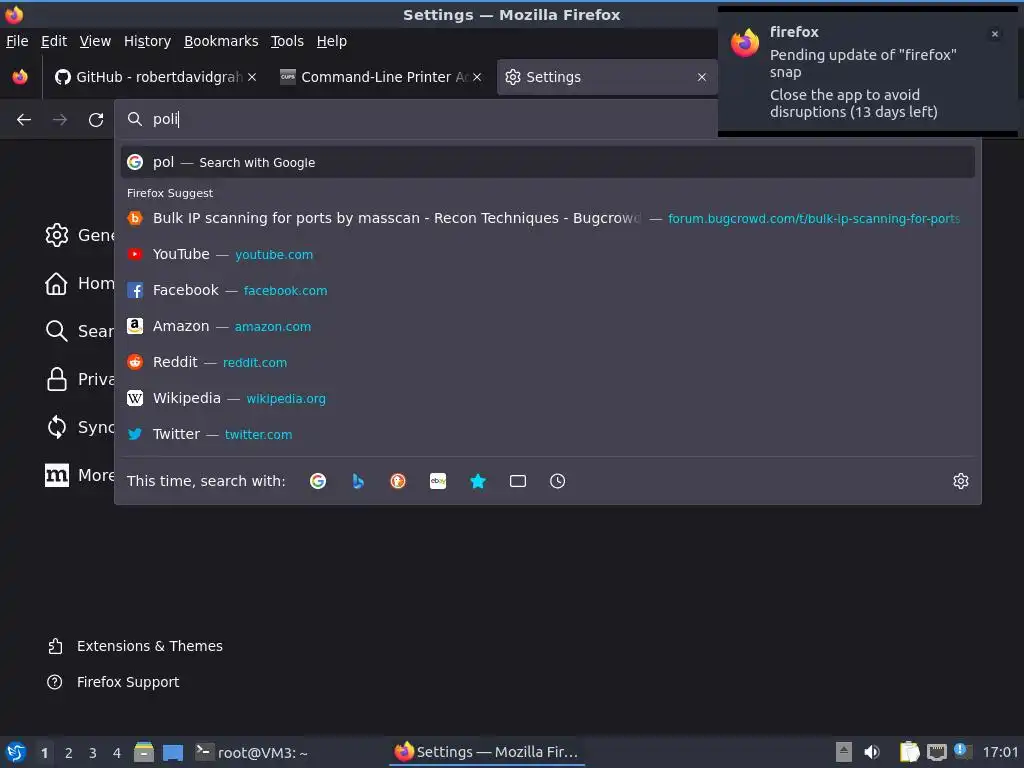
Task: Click Extensions & Themes puzzle icon
Action: (55, 646)
